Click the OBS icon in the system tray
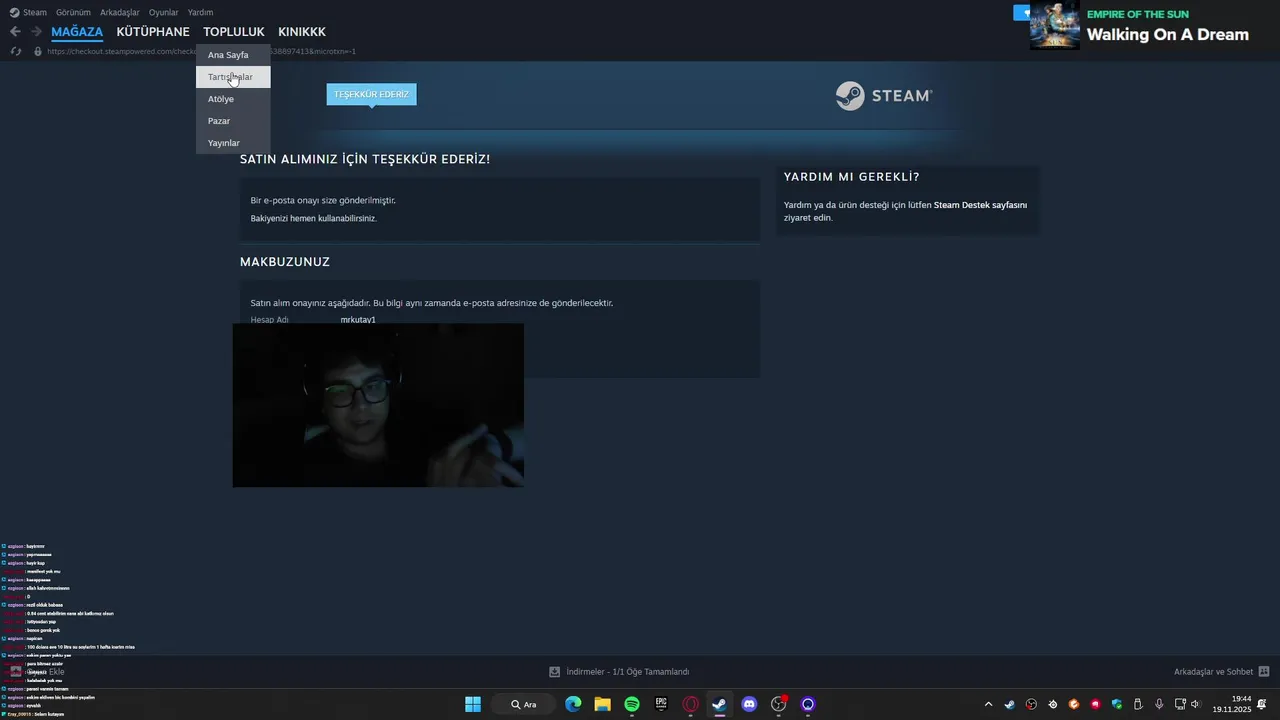1280x720 pixels. tap(1031, 704)
